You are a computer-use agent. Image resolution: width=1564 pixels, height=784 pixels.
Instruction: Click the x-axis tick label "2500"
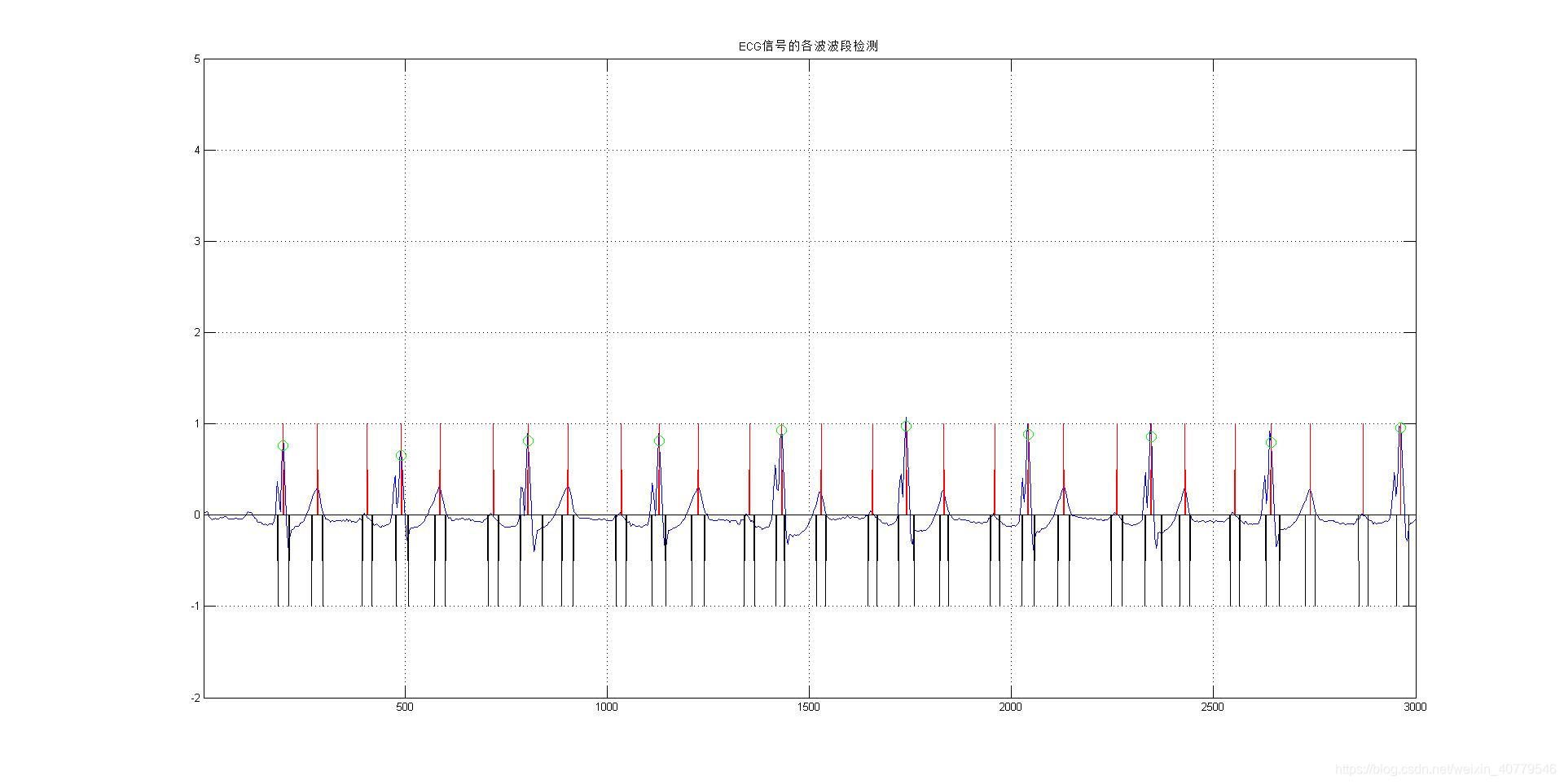click(x=1213, y=707)
